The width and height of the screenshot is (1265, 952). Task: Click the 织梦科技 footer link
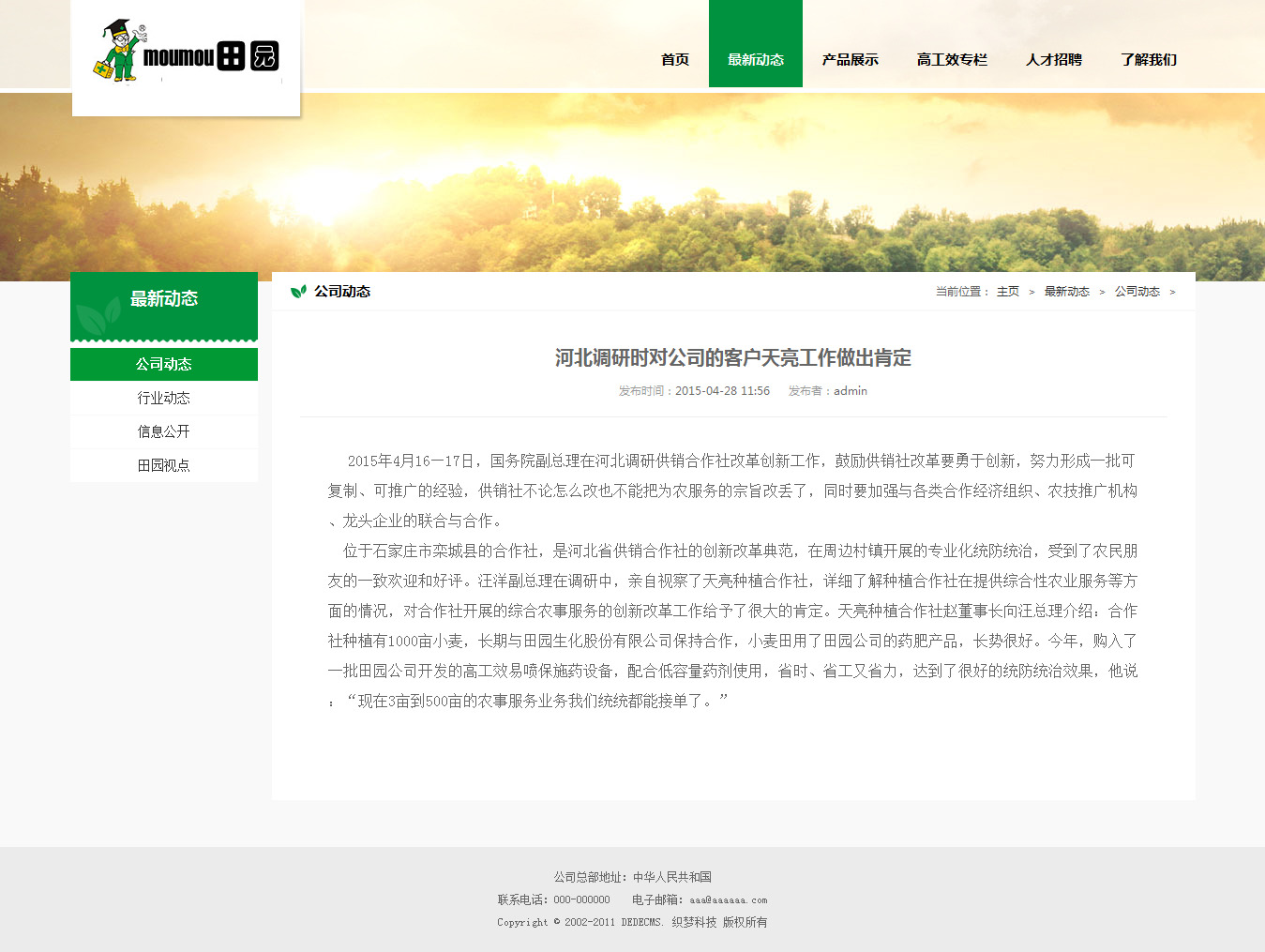point(694,922)
